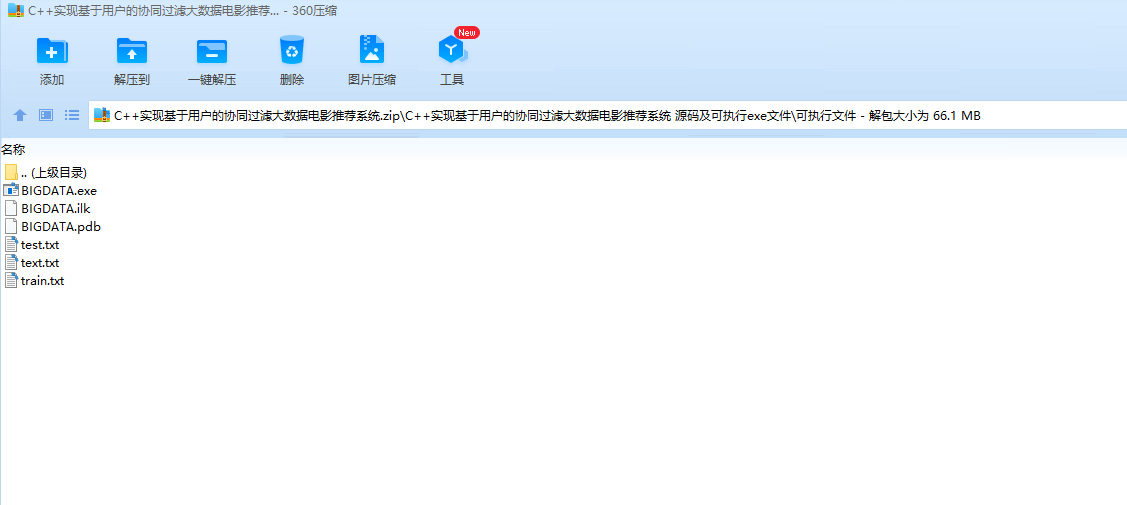The height and width of the screenshot is (505, 1127).
Task: Click the parent directory folder icon
Action: pos(11,172)
